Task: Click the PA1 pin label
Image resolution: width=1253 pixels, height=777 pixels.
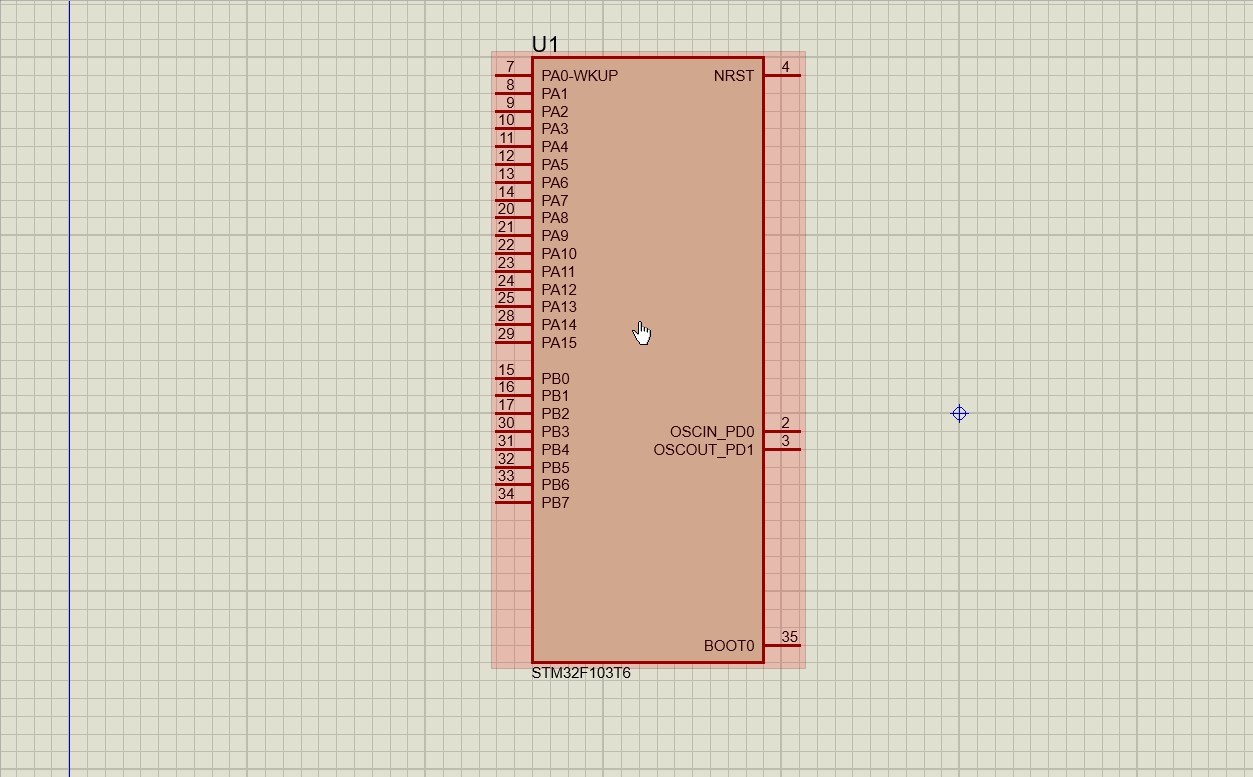Action: 555,94
